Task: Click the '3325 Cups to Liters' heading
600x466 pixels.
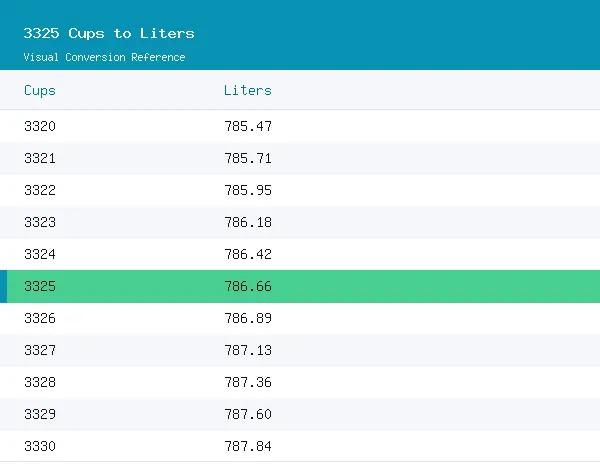Action: coord(109,34)
